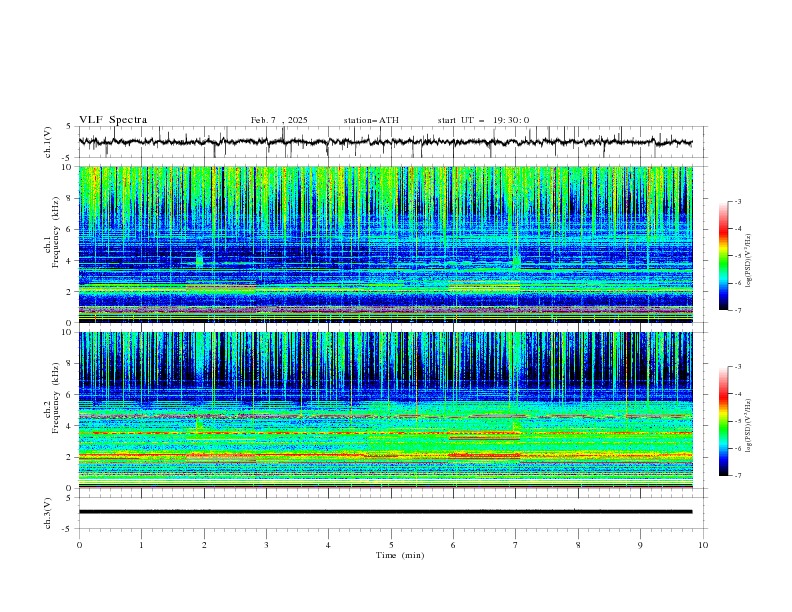
Task: Click the "station=ATH" label
Action: coord(371,120)
